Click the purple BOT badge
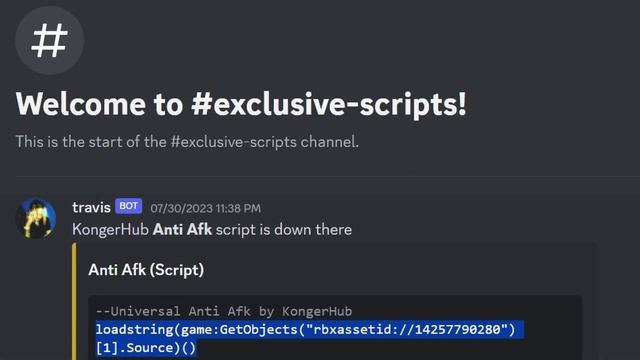 129,206
